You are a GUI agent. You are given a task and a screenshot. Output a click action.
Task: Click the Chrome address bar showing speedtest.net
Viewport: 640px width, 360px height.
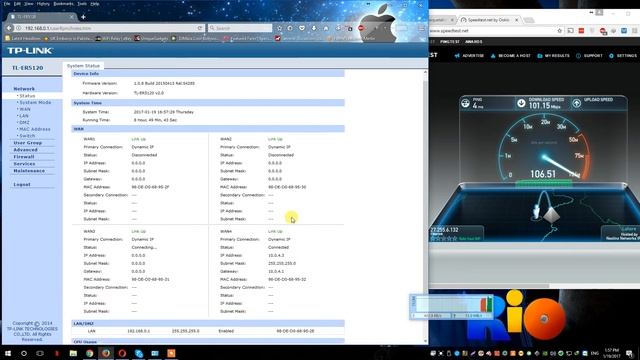coord(492,31)
